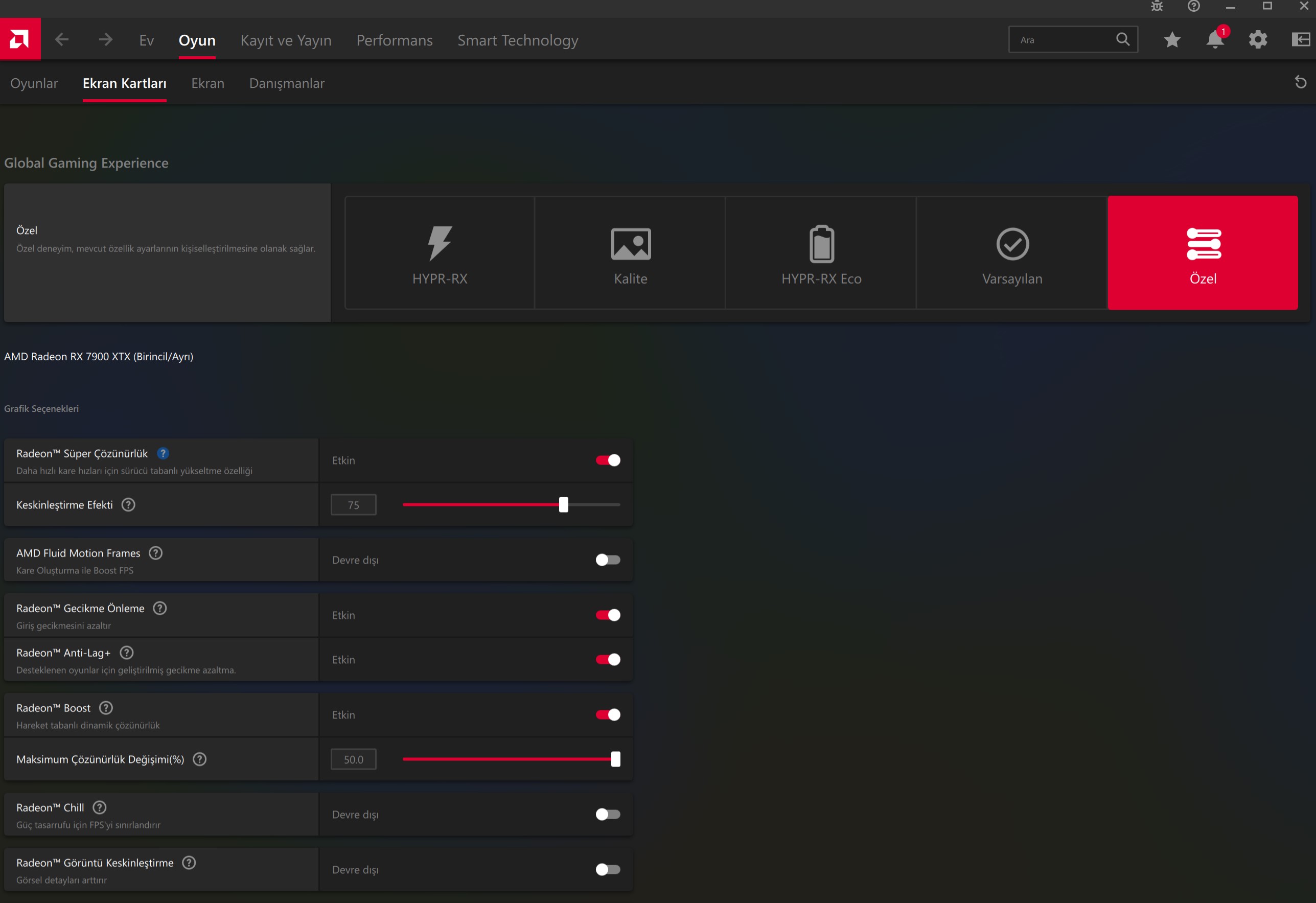
Task: Select the HYPR-RX Eco profile
Action: [x=821, y=252]
